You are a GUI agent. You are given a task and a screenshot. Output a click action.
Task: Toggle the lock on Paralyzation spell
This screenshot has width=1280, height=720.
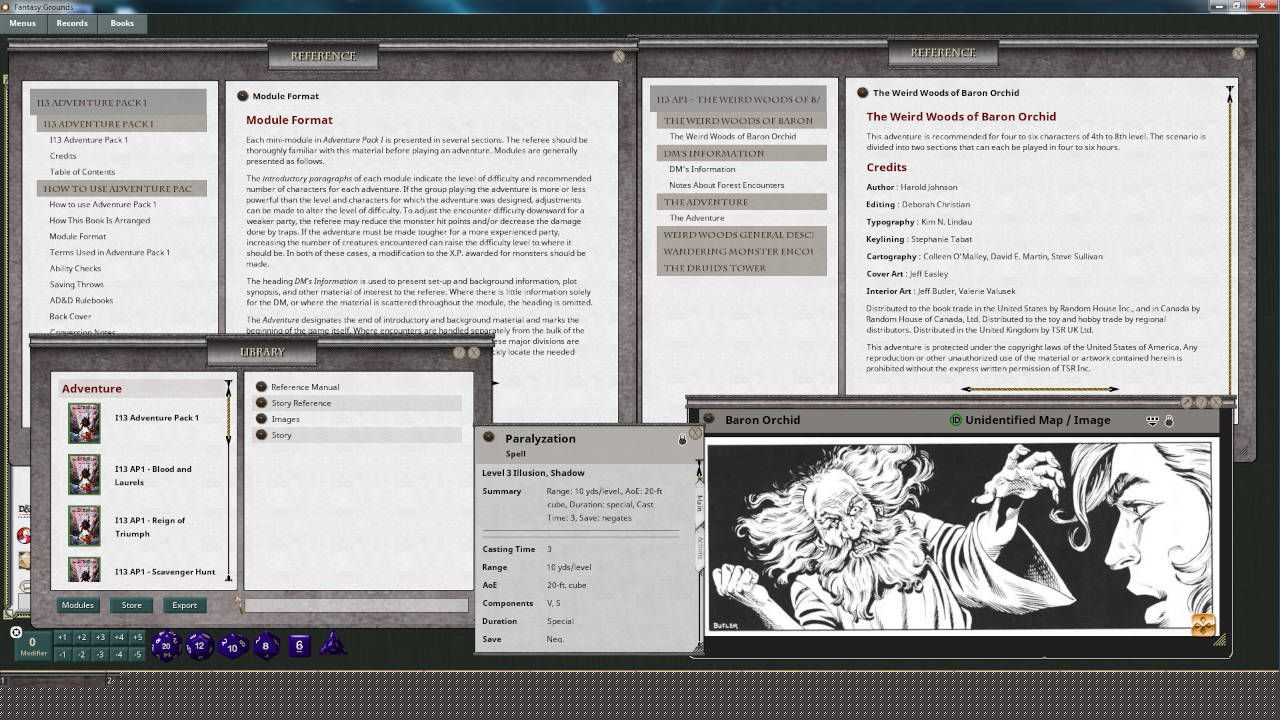(683, 439)
